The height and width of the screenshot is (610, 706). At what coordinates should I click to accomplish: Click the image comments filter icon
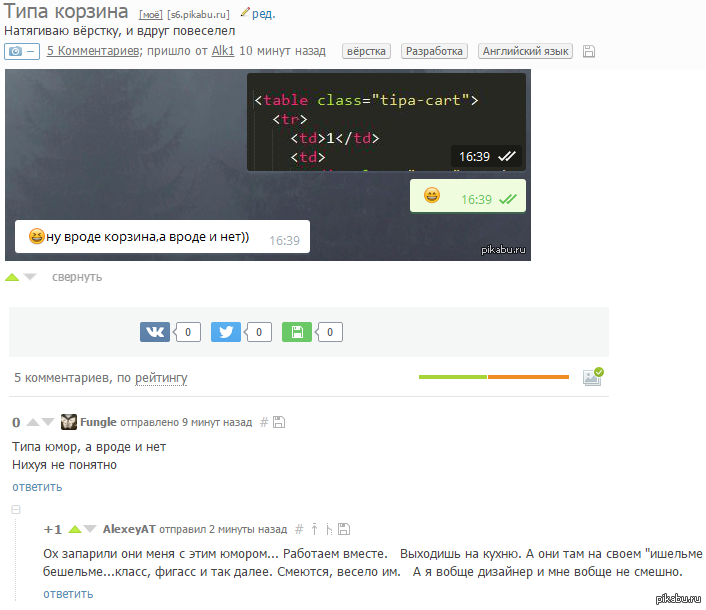(x=592, y=377)
